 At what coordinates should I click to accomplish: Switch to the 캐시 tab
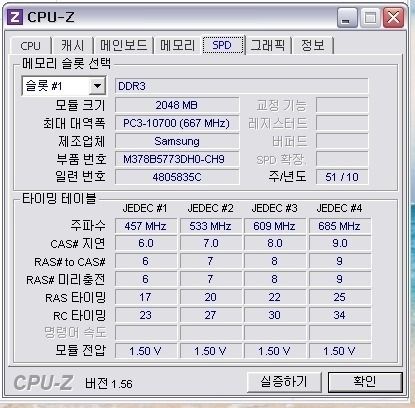click(72, 46)
